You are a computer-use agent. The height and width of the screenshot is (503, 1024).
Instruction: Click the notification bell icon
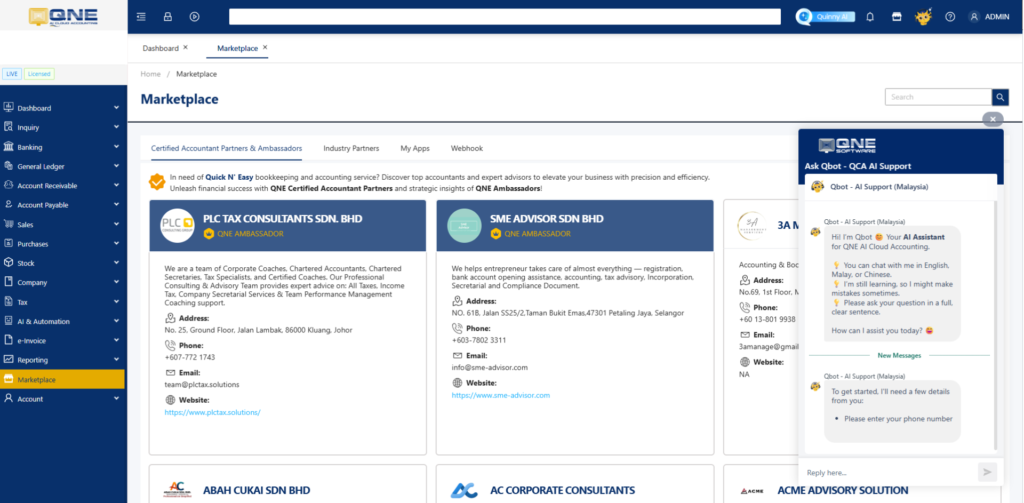[869, 16]
